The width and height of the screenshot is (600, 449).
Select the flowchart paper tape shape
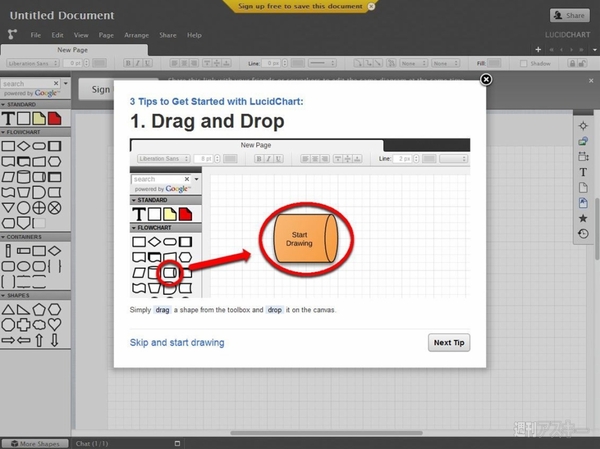[8, 192]
